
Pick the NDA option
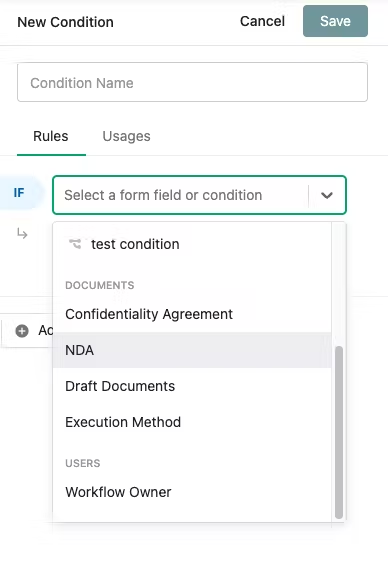[x=192, y=350]
